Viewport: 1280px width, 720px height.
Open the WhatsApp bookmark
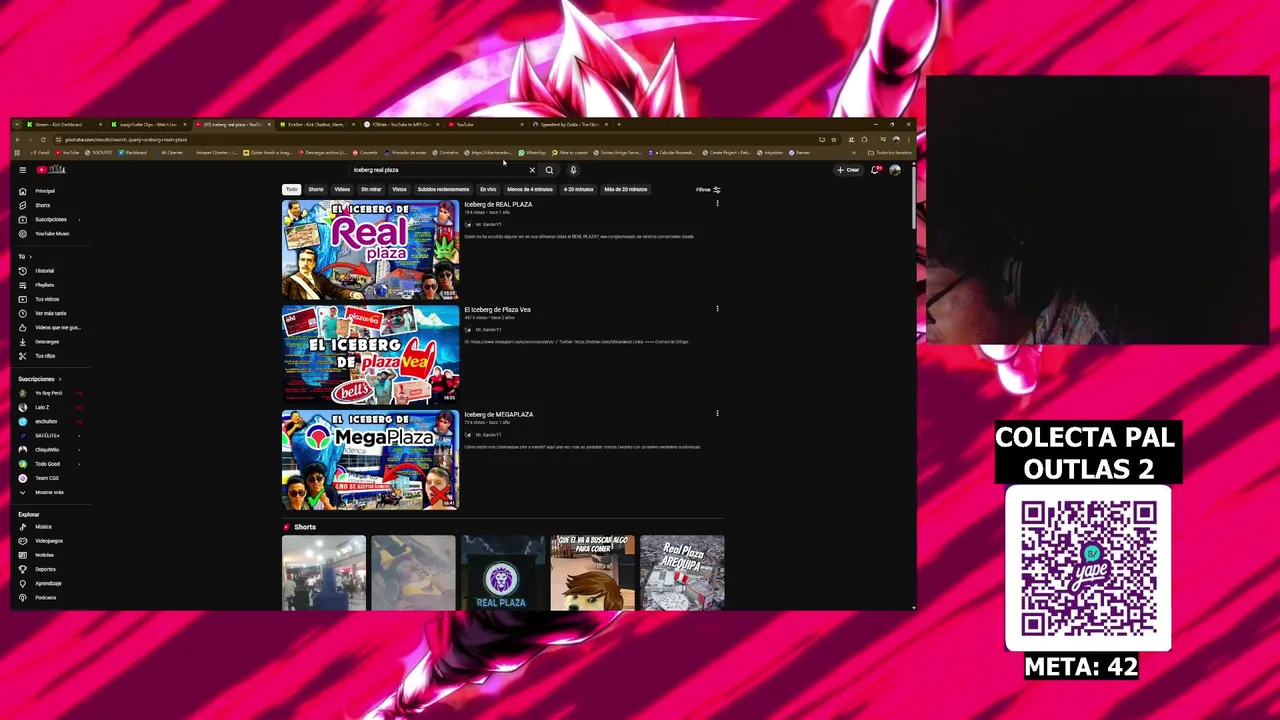point(532,152)
